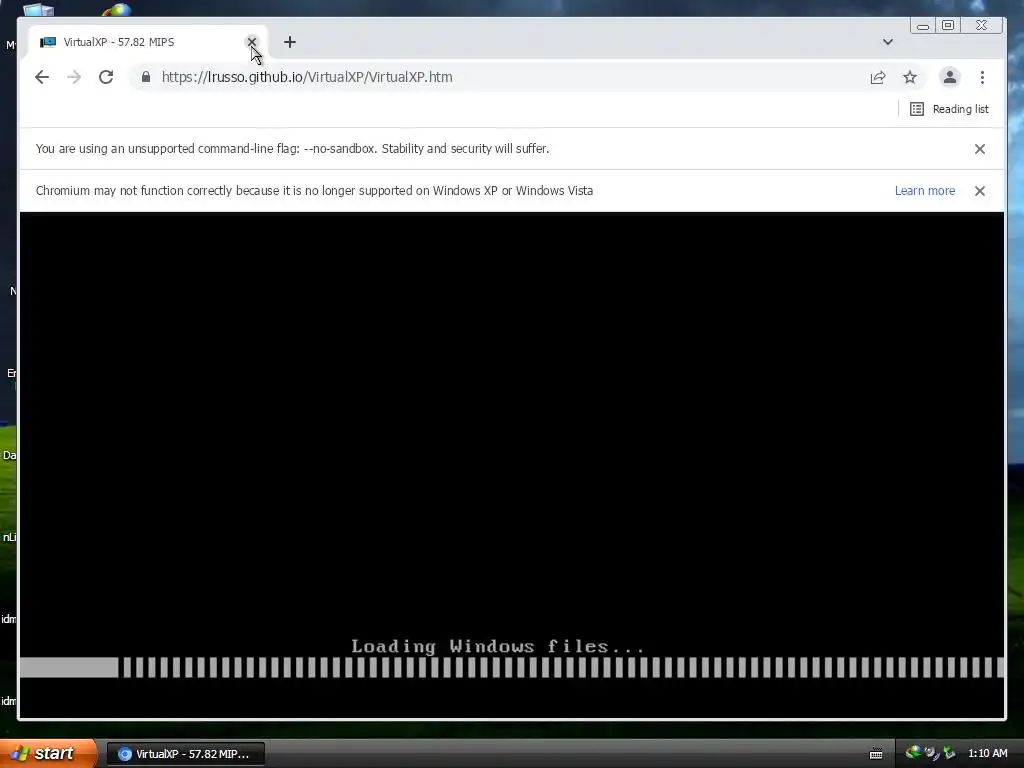
Task: Dismiss the Windows XP unsupported warning
Action: 980,191
